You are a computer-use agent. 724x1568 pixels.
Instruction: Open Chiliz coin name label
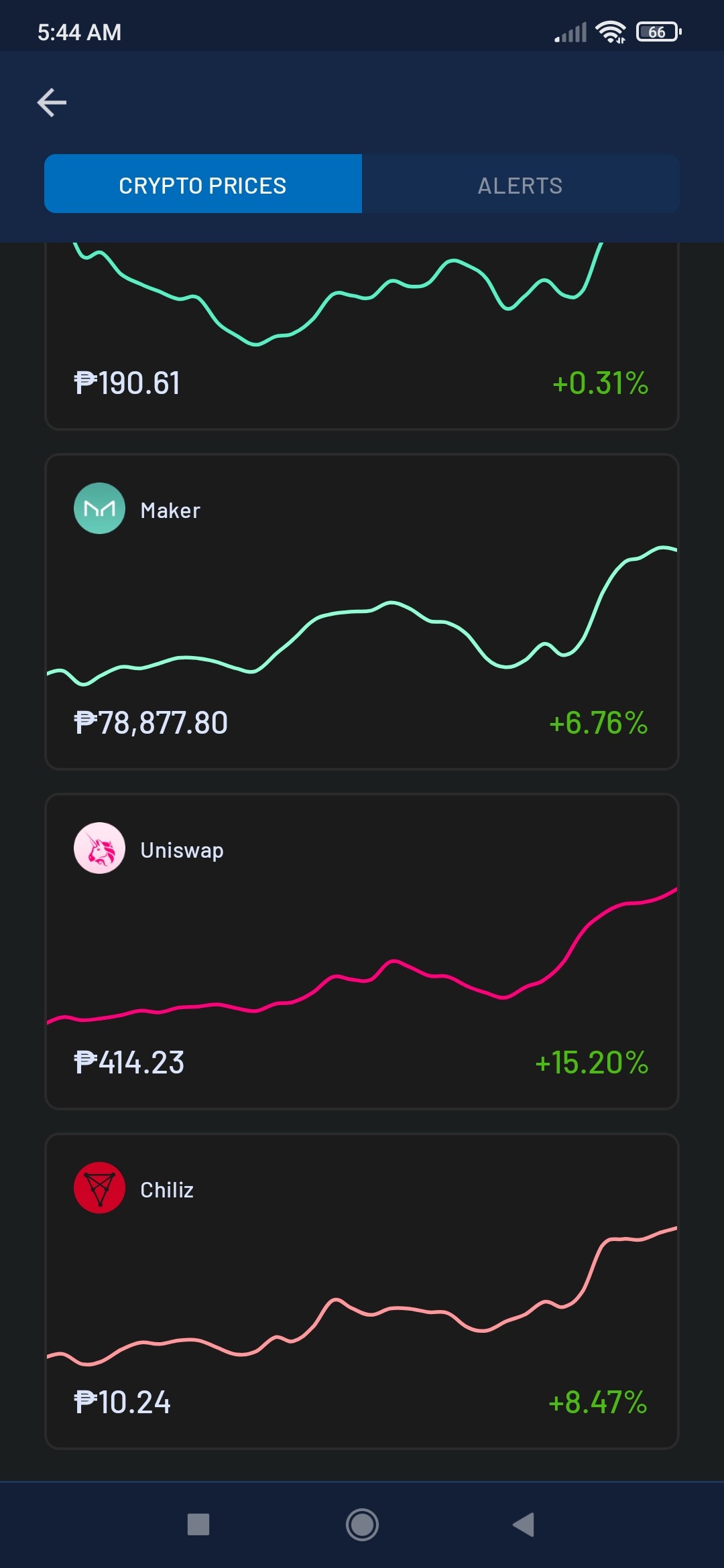tap(167, 1190)
